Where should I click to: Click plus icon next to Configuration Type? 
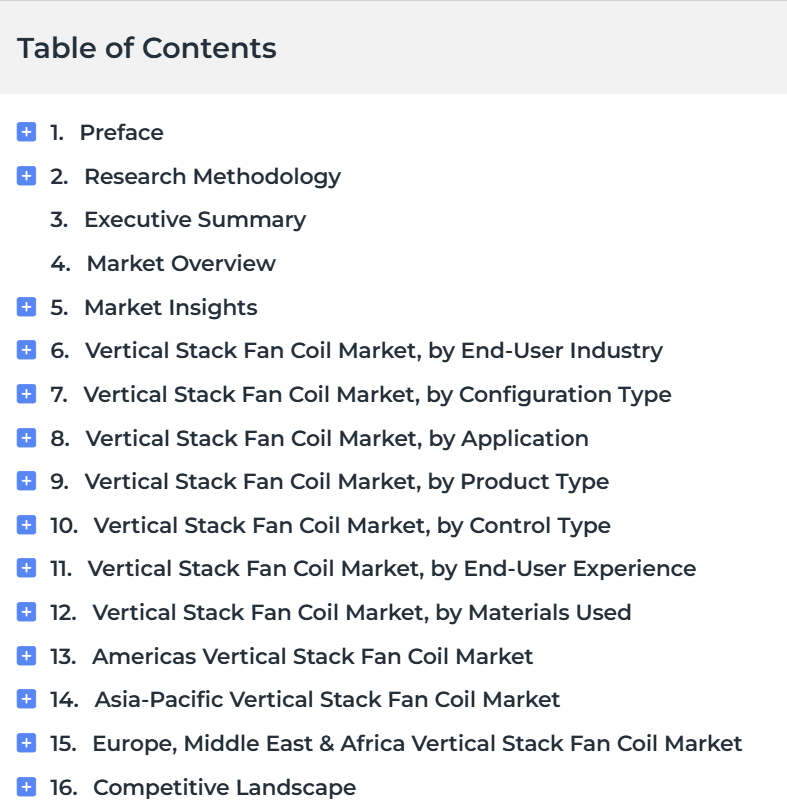point(27,394)
